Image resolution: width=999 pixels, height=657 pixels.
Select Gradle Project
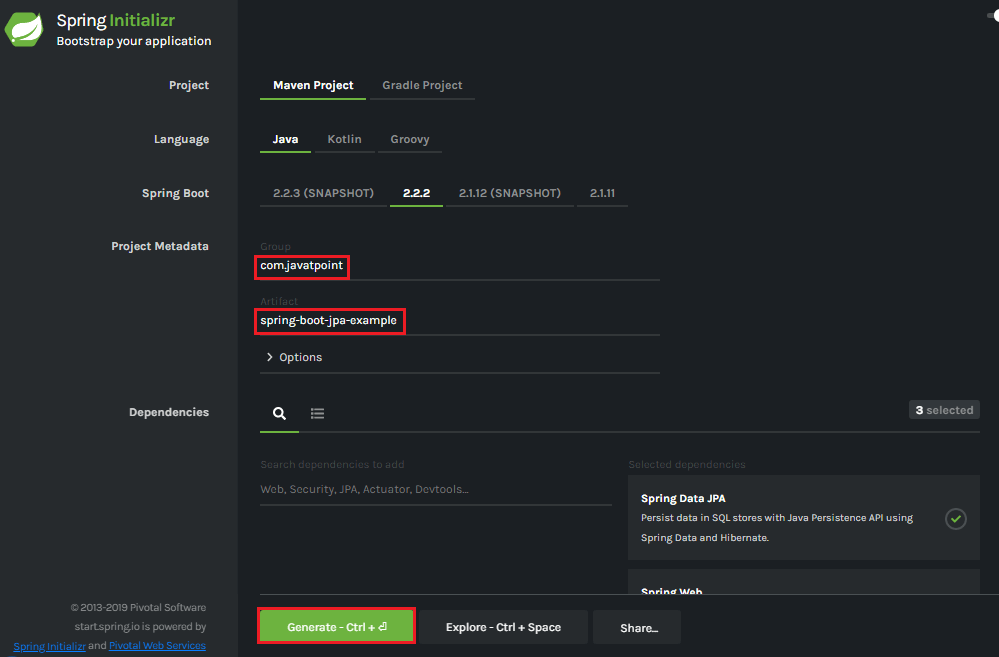point(422,85)
